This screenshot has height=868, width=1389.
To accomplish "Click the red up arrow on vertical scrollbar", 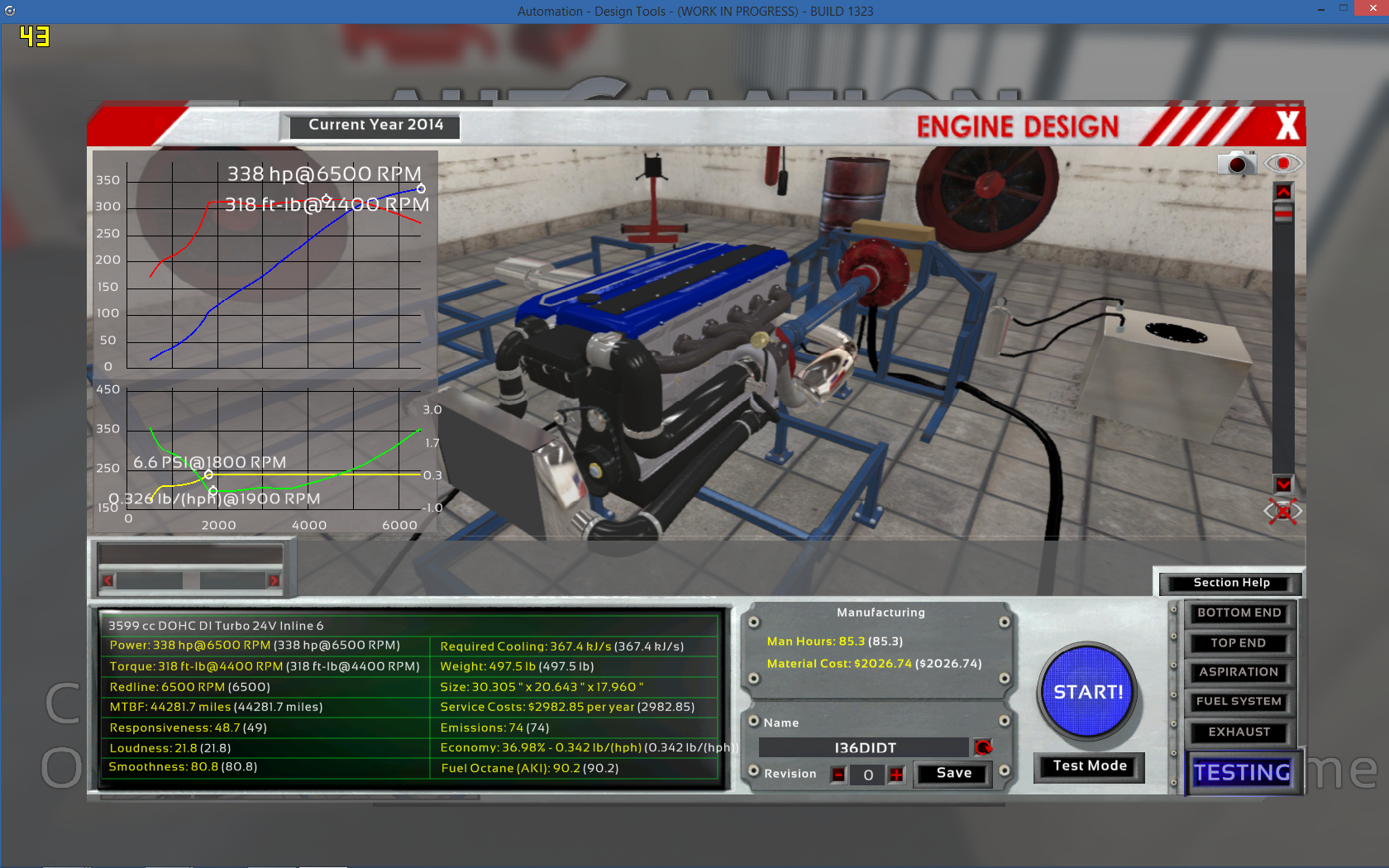I will [x=1283, y=192].
